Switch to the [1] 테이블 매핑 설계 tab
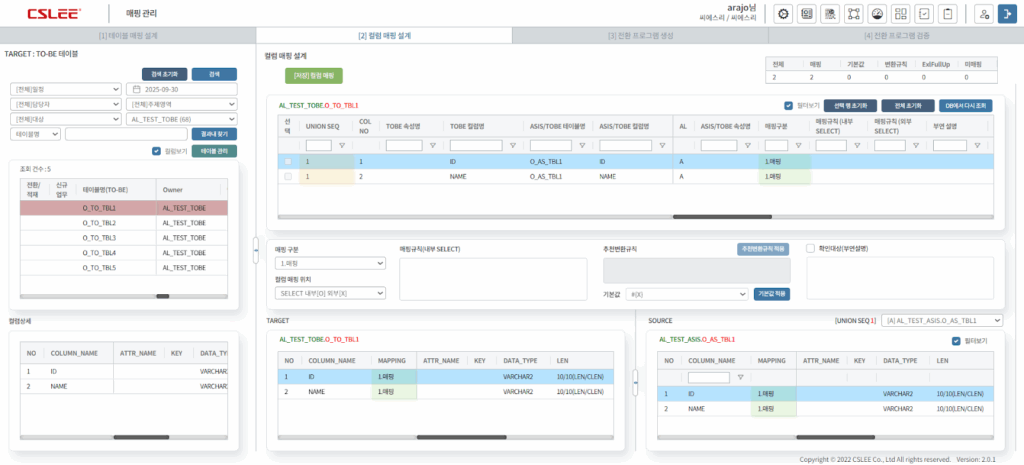This screenshot has height=465, width=1024. [128, 35]
